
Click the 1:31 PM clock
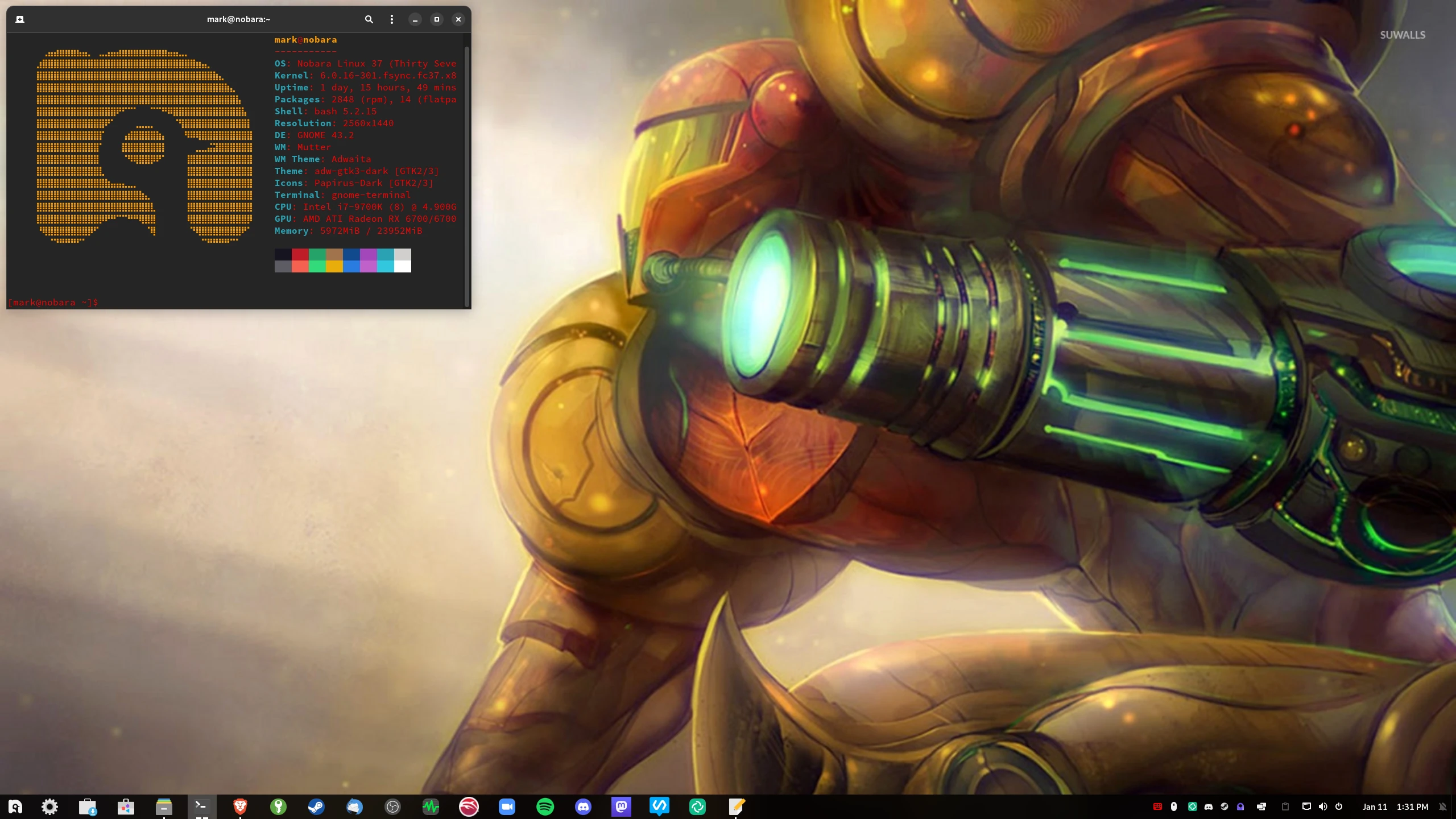pos(1413,806)
